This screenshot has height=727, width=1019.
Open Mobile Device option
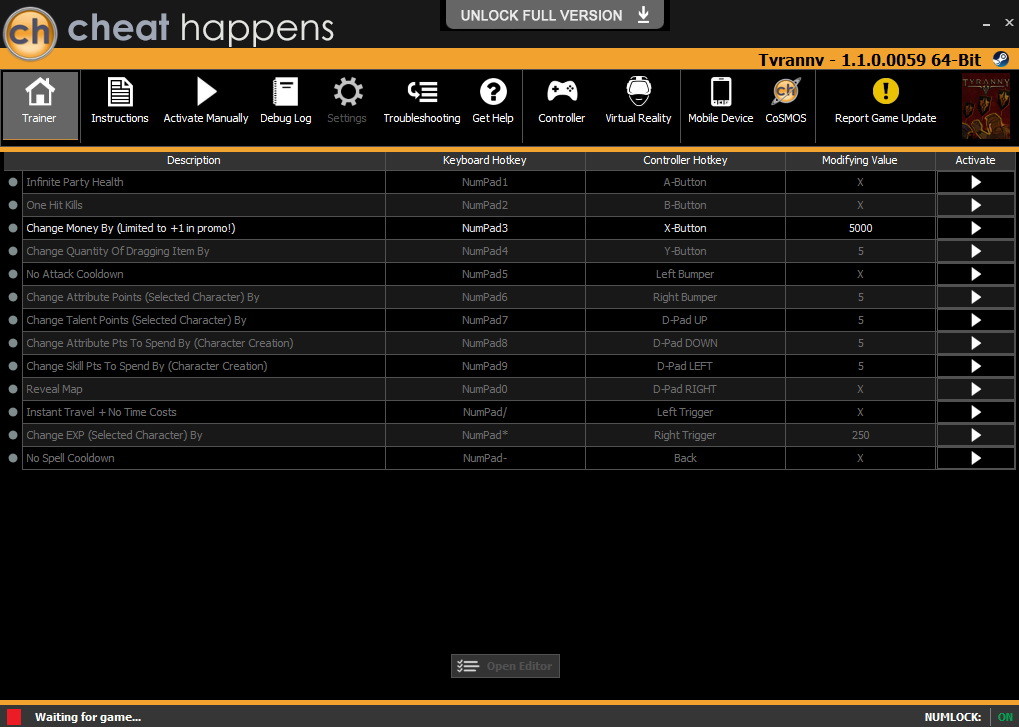(x=721, y=101)
